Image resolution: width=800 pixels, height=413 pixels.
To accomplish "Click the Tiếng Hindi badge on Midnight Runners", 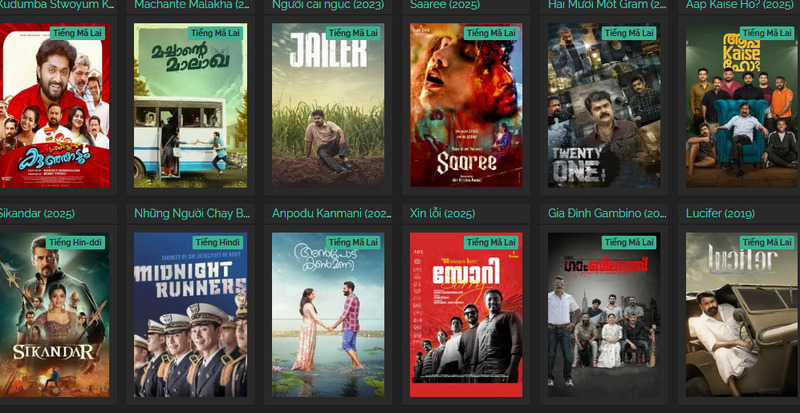I will click(x=218, y=242).
